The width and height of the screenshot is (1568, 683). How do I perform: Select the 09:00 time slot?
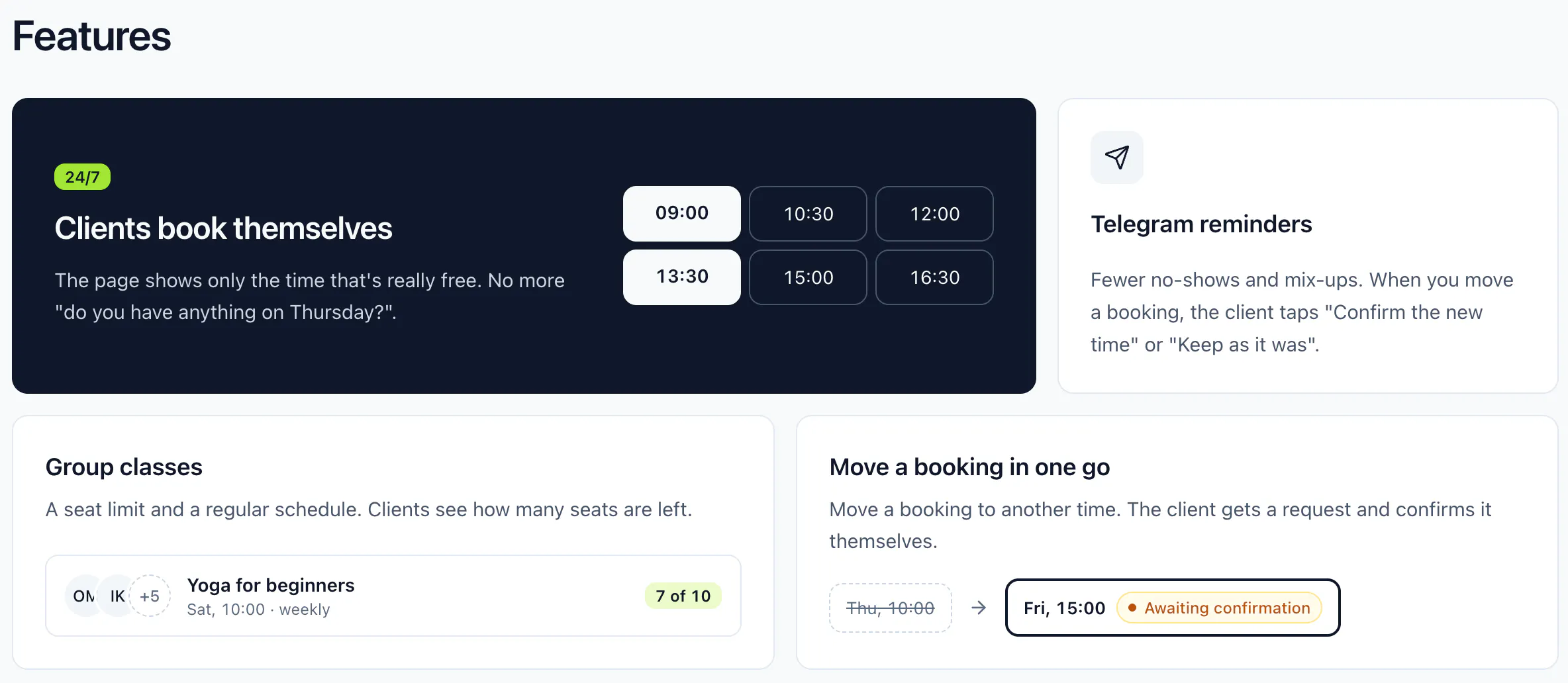click(x=681, y=213)
